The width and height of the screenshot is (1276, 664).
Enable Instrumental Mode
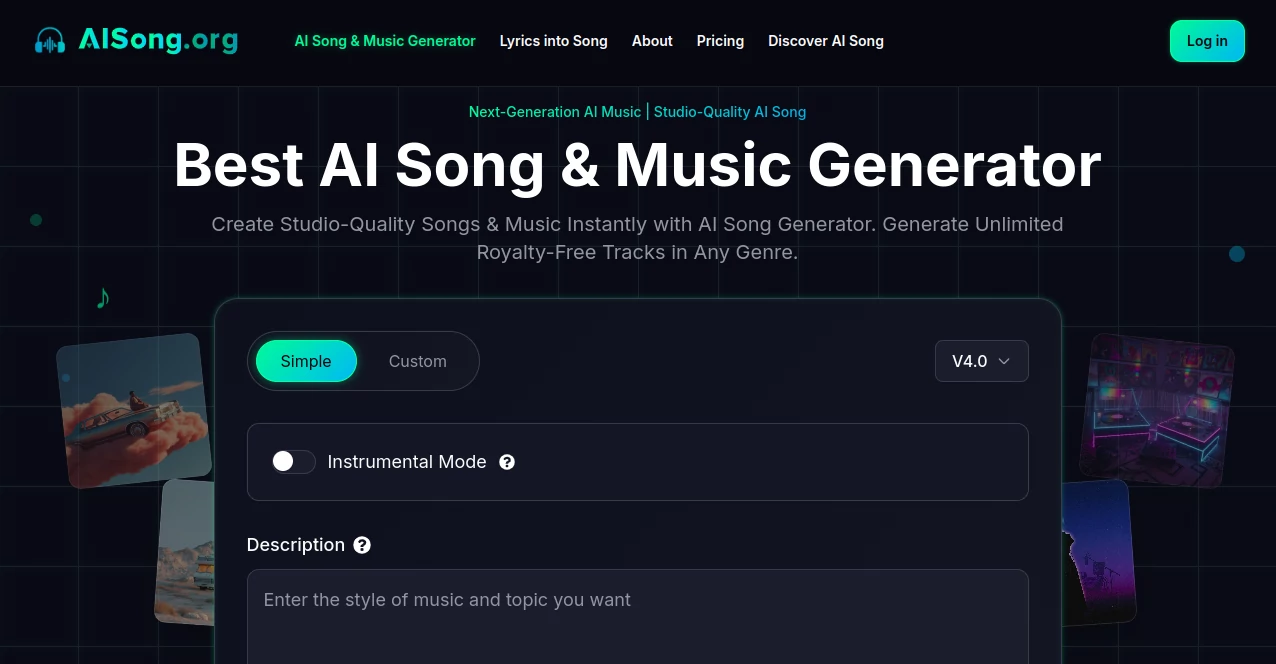point(293,462)
